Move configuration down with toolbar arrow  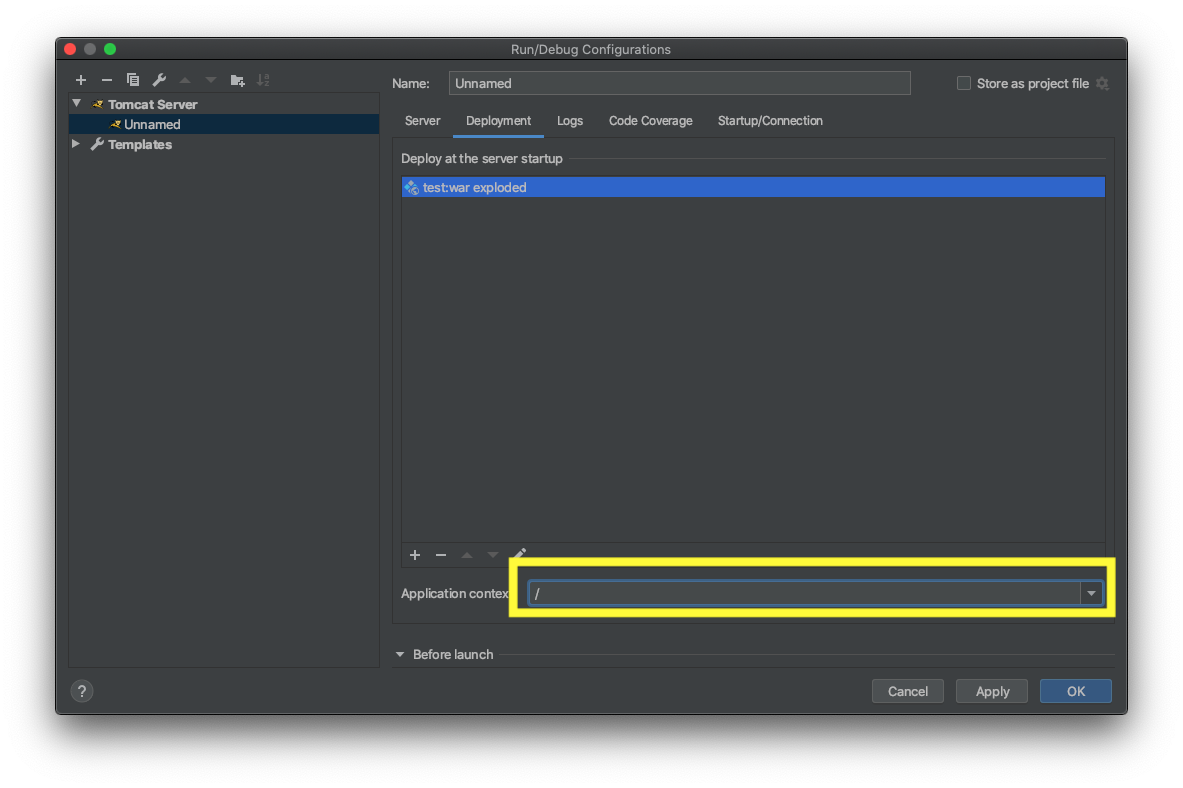pyautogui.click(x=211, y=80)
